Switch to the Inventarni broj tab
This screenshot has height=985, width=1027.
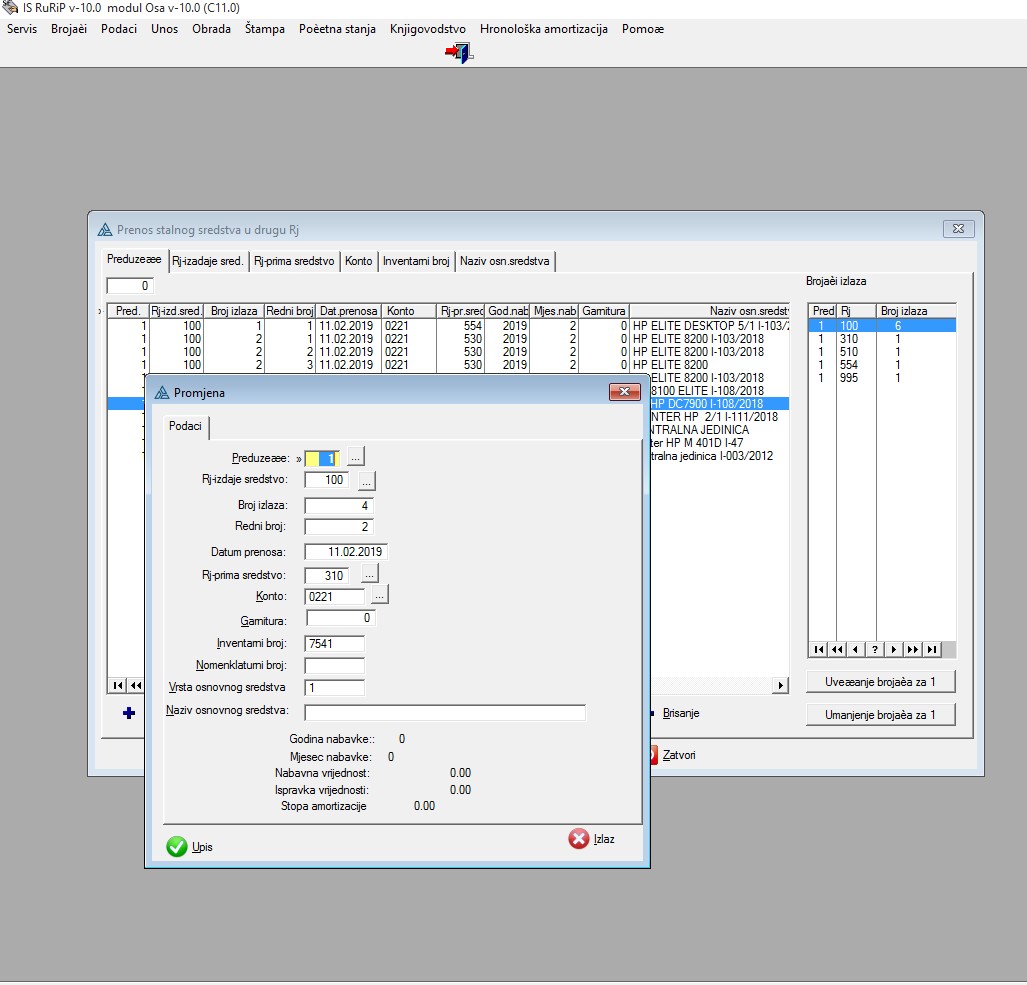tap(416, 261)
